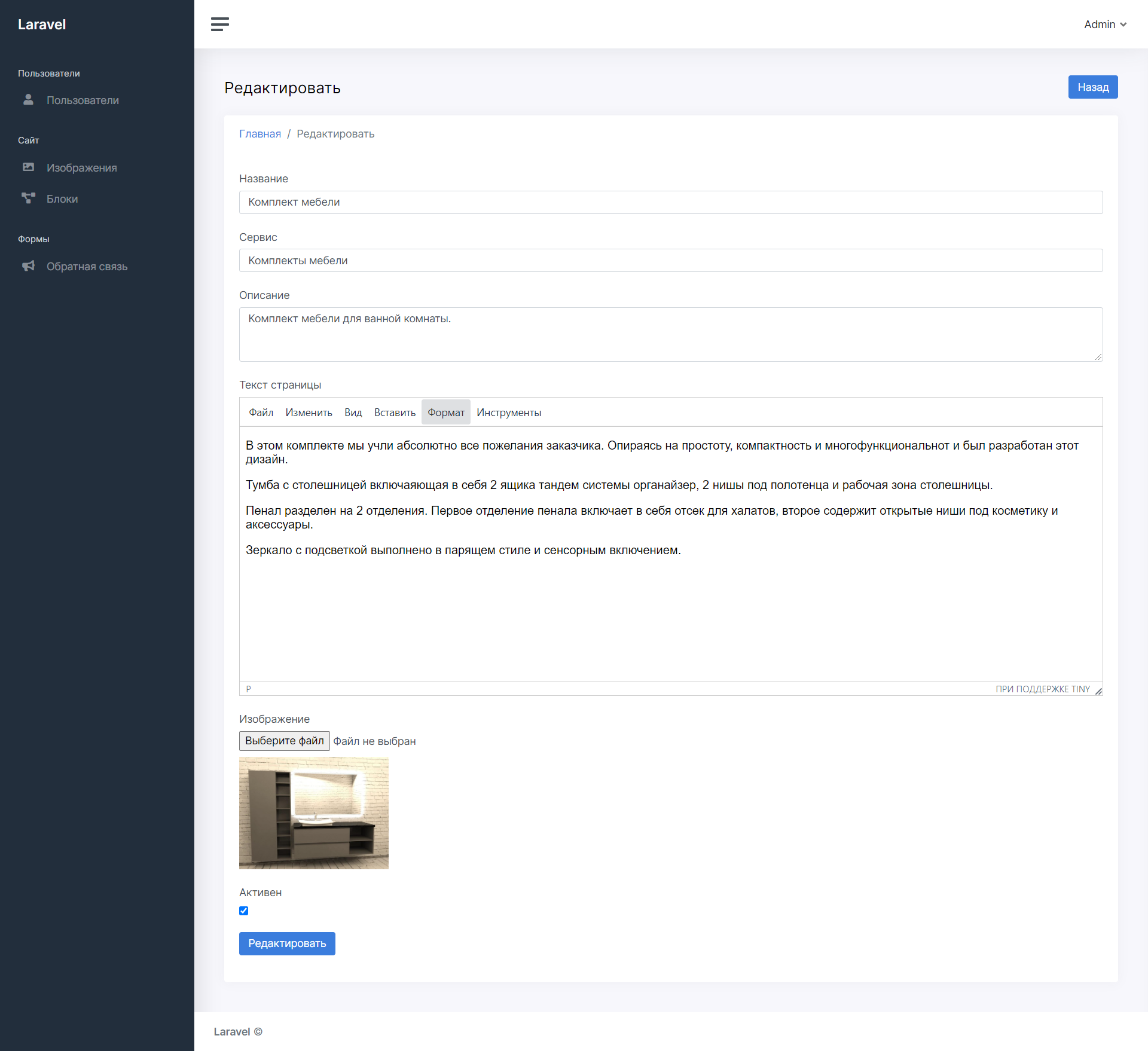Open the Вставить dropdown menu

[x=394, y=412]
